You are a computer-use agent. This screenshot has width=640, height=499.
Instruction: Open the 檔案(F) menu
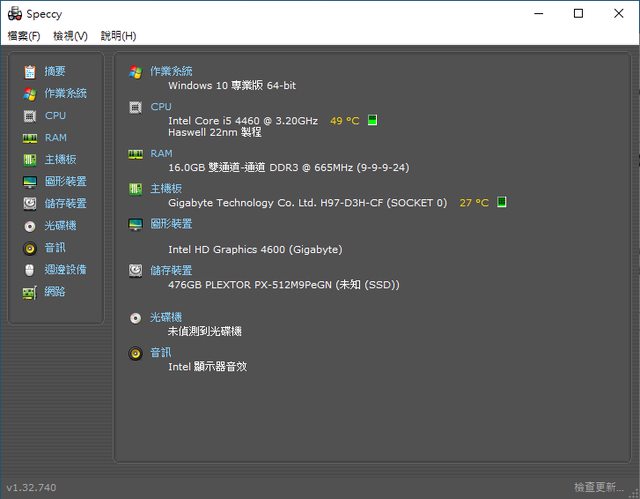24,36
